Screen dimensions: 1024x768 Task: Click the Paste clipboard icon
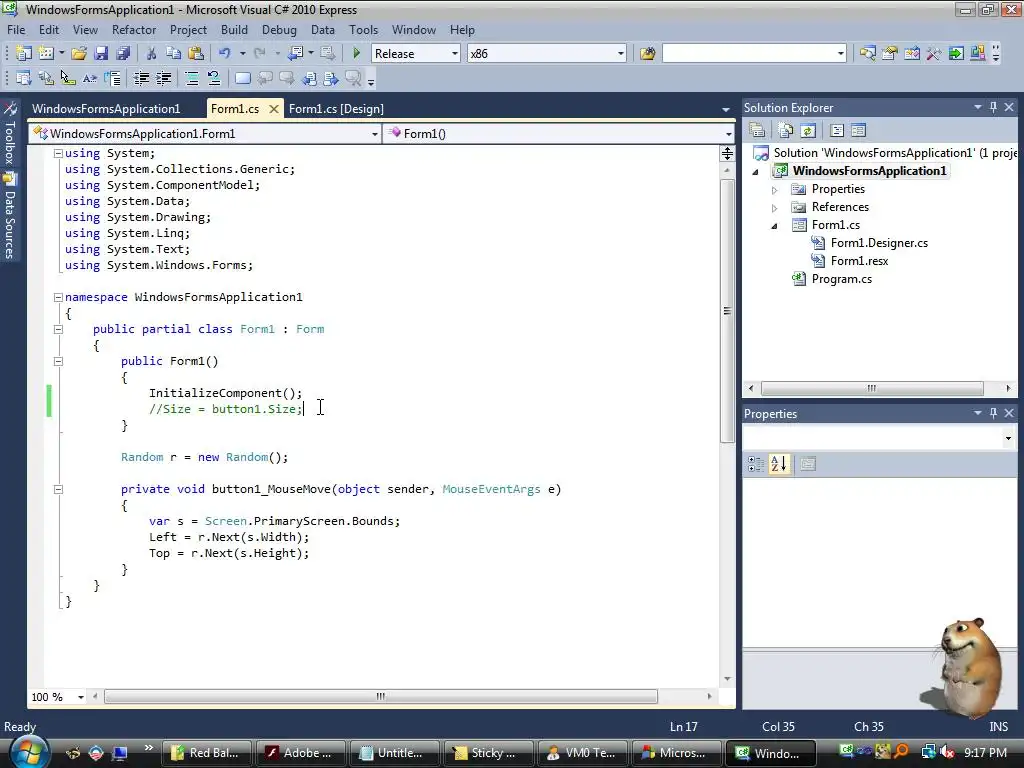pos(195,54)
